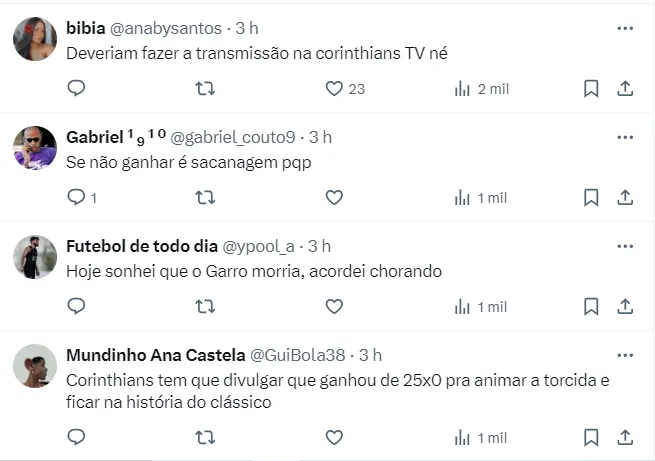View analytics on bibia's tweet

(463, 89)
